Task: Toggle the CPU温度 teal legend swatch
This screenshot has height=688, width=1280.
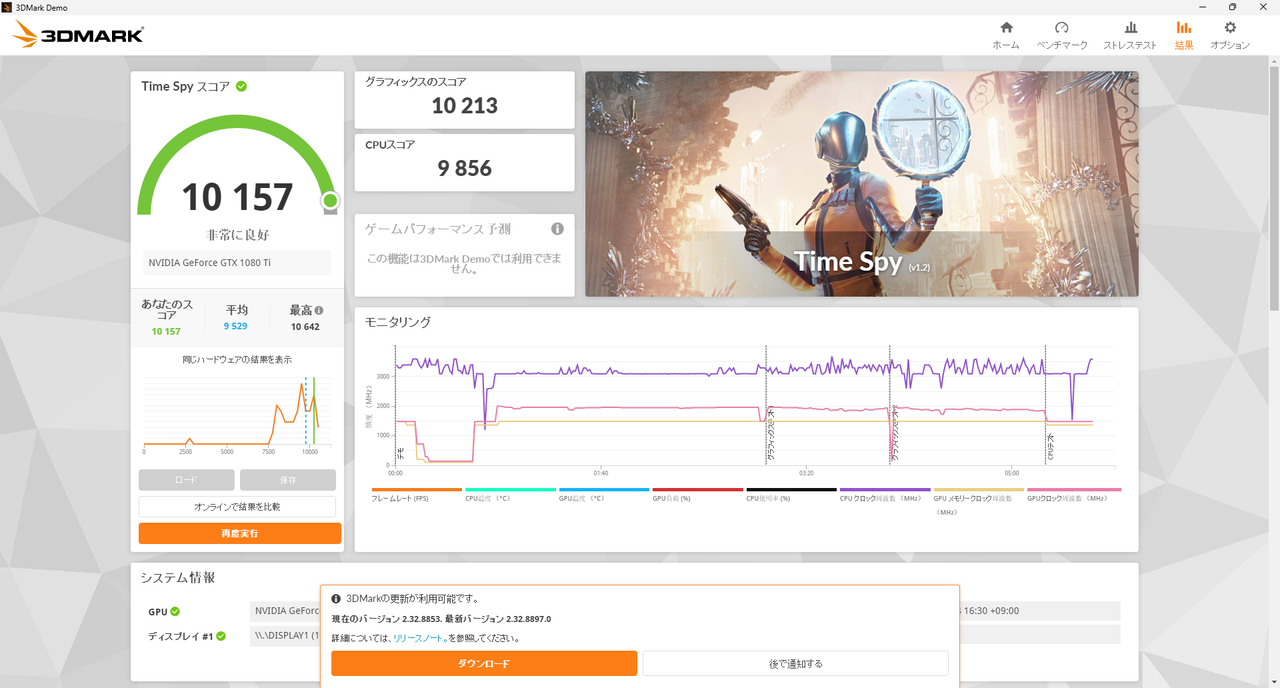Action: (x=510, y=490)
